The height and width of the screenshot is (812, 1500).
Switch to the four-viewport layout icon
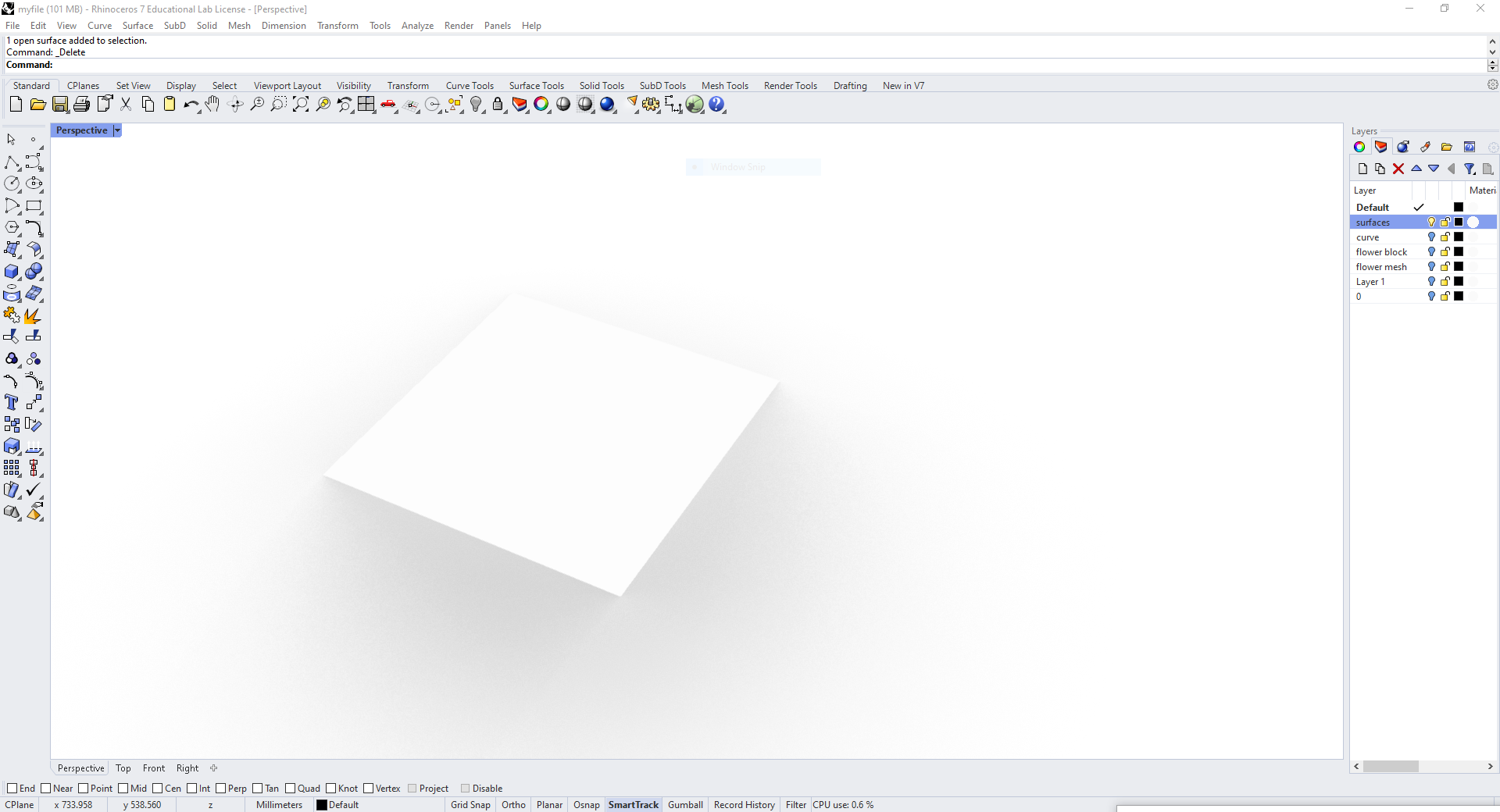tap(366, 105)
